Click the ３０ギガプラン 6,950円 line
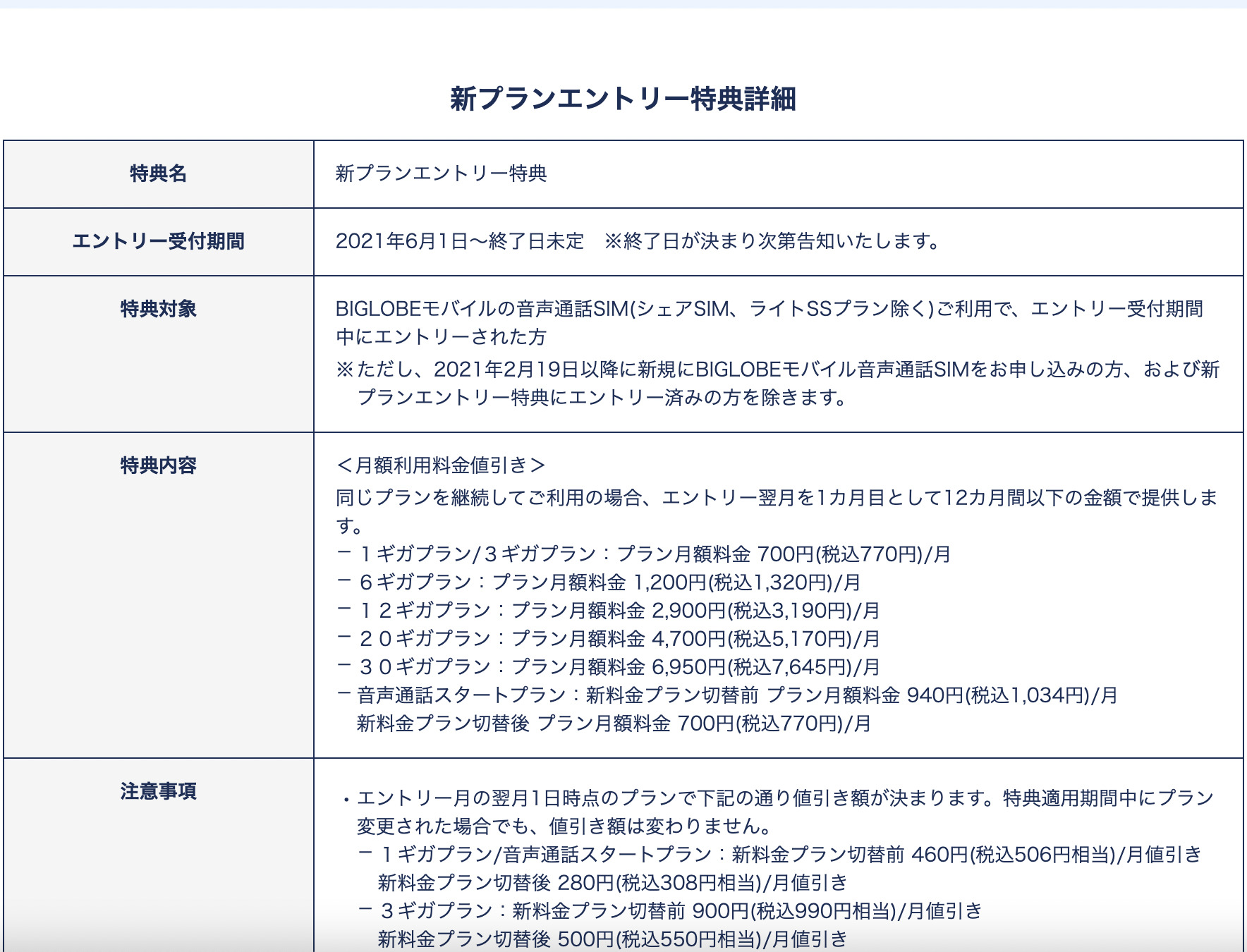The height and width of the screenshot is (952, 1247). 608,667
